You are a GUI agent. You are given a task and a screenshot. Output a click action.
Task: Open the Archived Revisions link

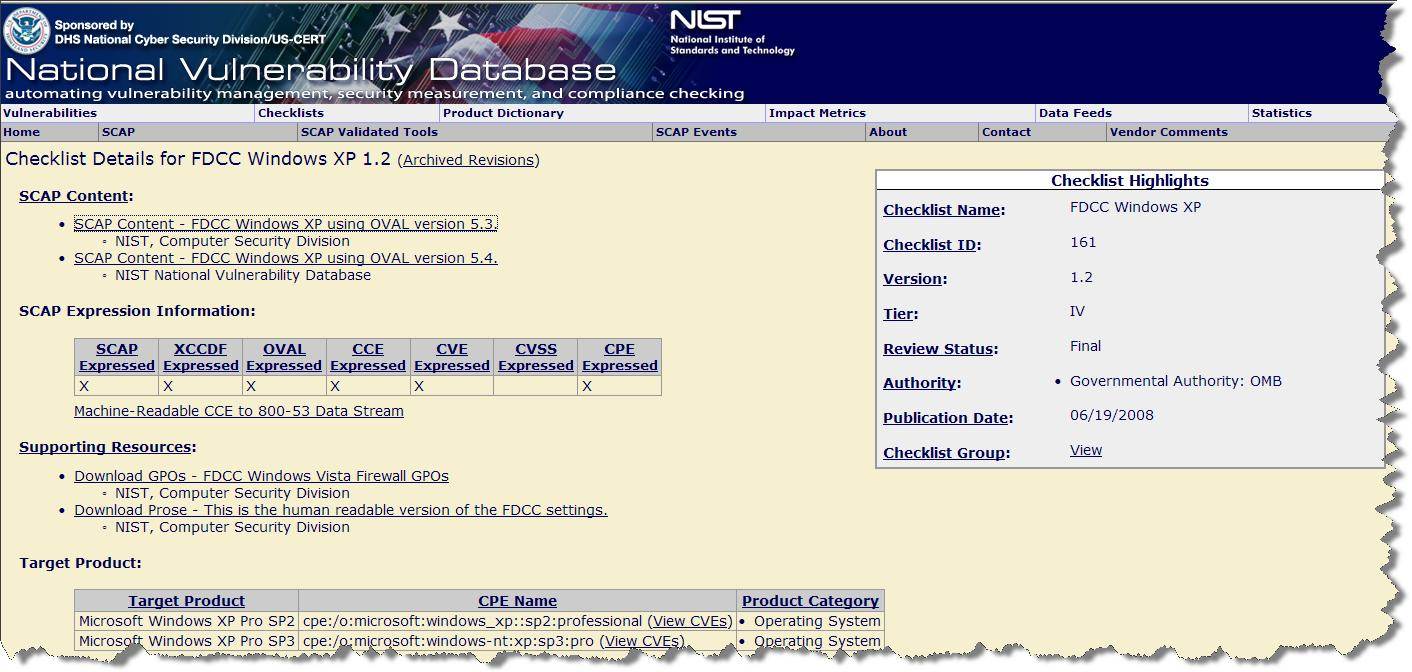[469, 160]
